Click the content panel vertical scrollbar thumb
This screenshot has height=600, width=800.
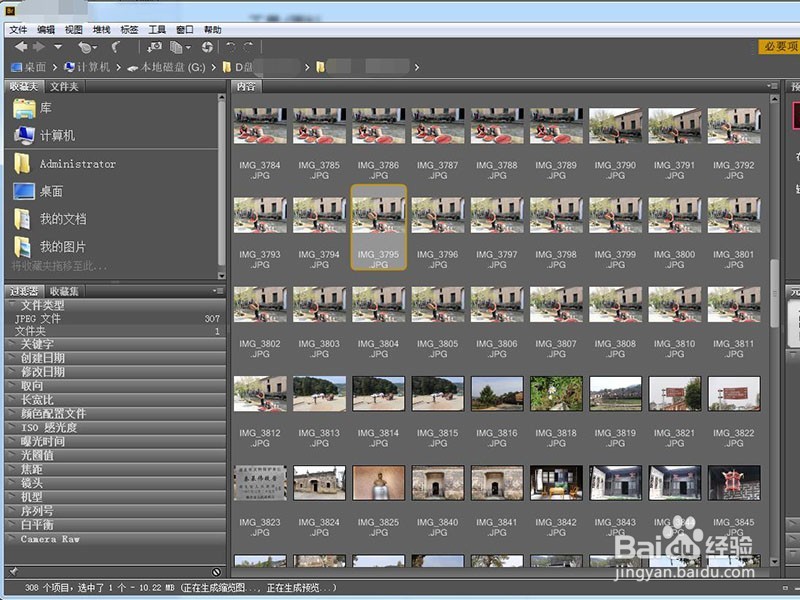774,293
